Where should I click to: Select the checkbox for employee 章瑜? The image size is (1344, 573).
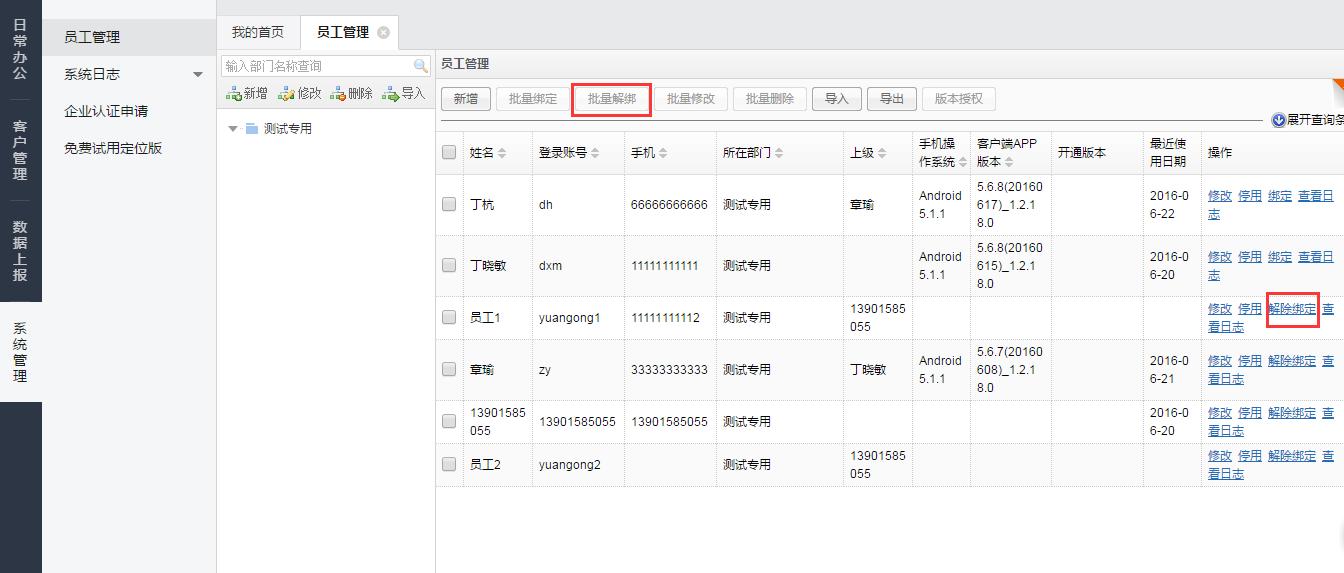tap(449, 370)
